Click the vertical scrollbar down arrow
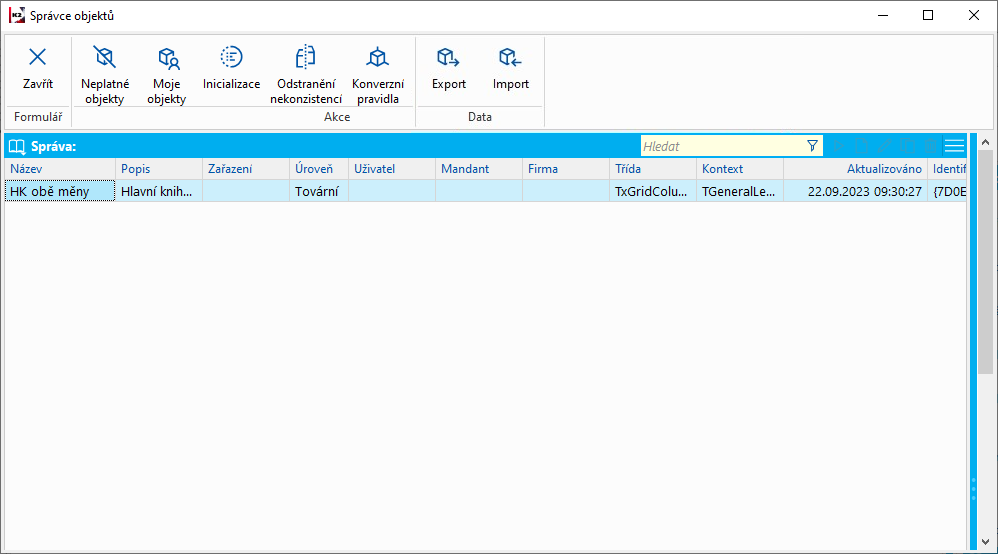The height and width of the screenshot is (554, 998). 985,542
